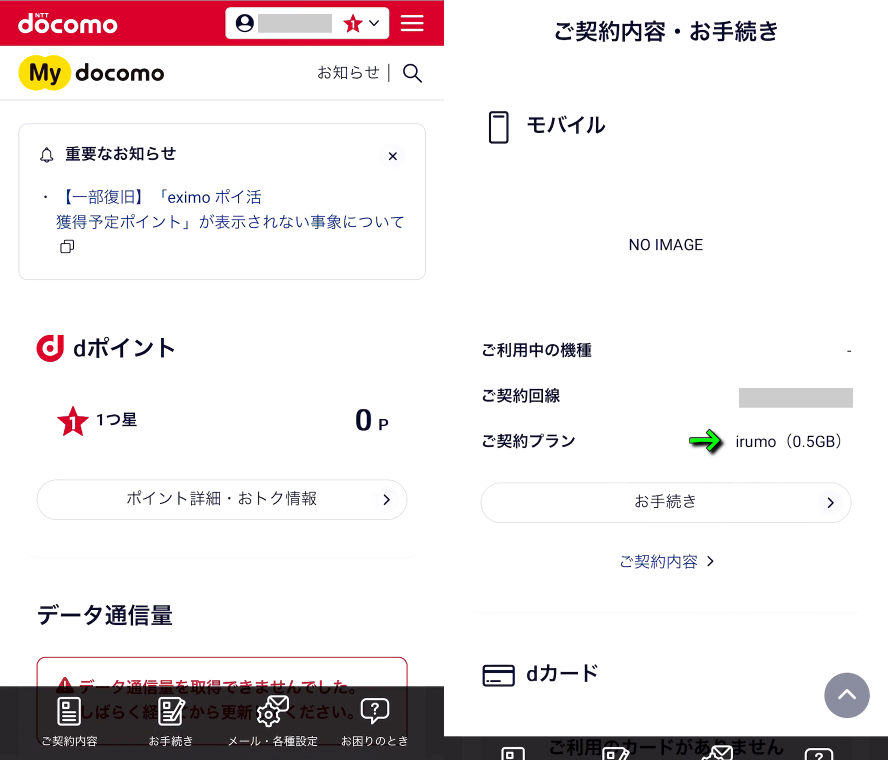Click the search magnifier icon

point(412,73)
